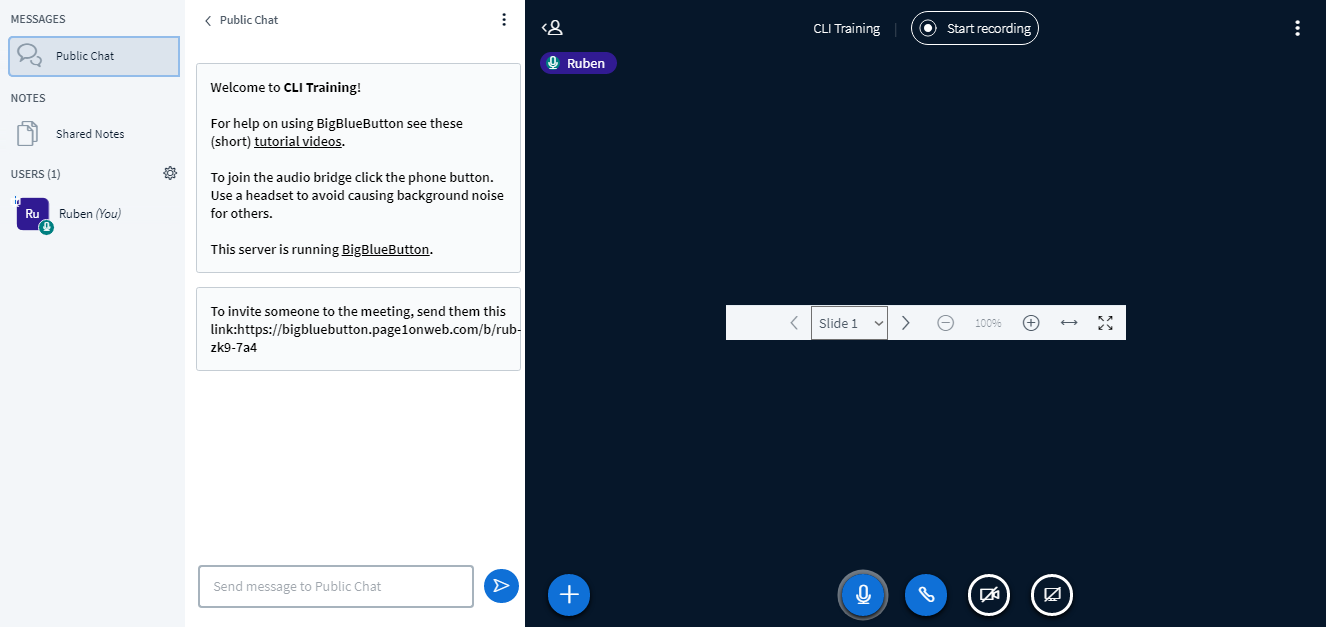Image resolution: width=1326 pixels, height=627 pixels.
Task: Open Shared Notes panel
Action: [x=94, y=134]
